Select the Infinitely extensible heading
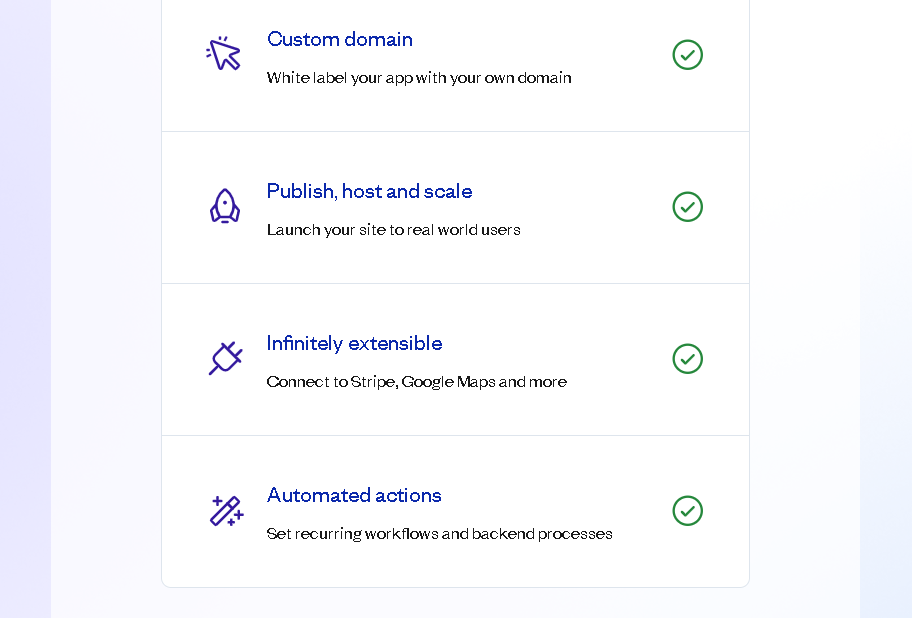Viewport: 912px width, 618px height. point(354,343)
